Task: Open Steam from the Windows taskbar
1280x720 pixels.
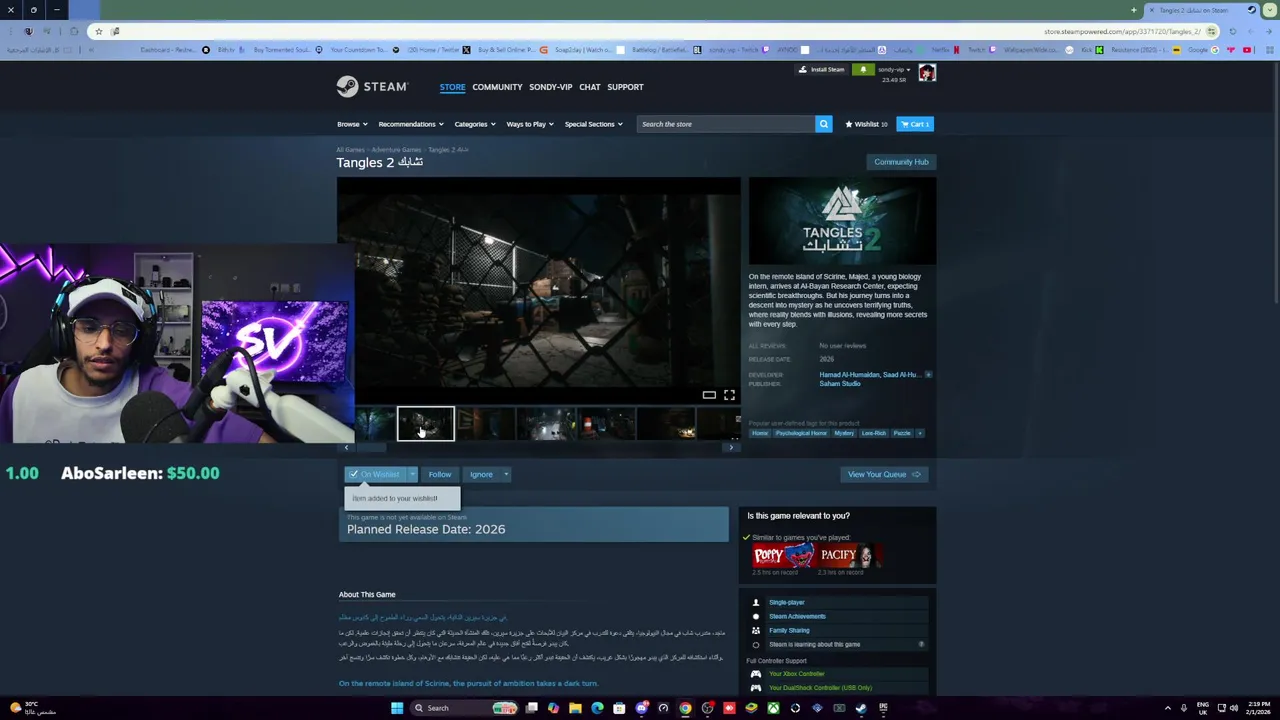Action: pyautogui.click(x=861, y=708)
